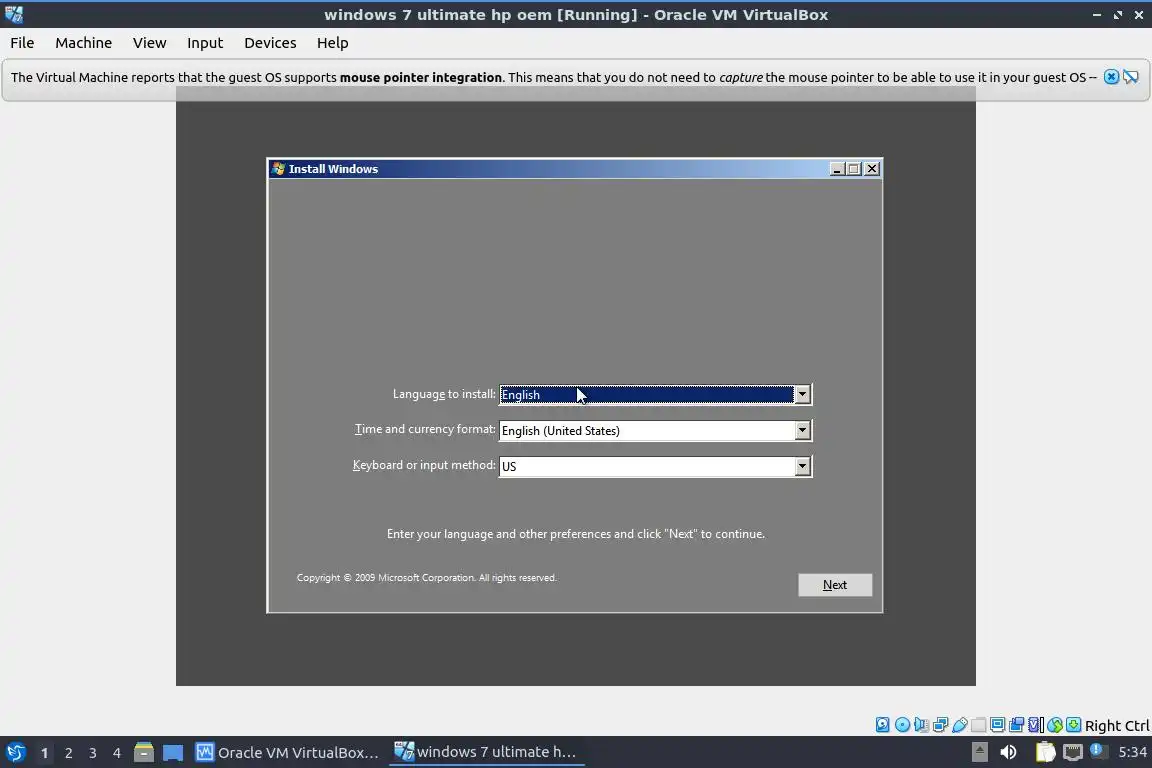The height and width of the screenshot is (768, 1152).
Task: Click the Language to install label
Action: click(x=444, y=394)
